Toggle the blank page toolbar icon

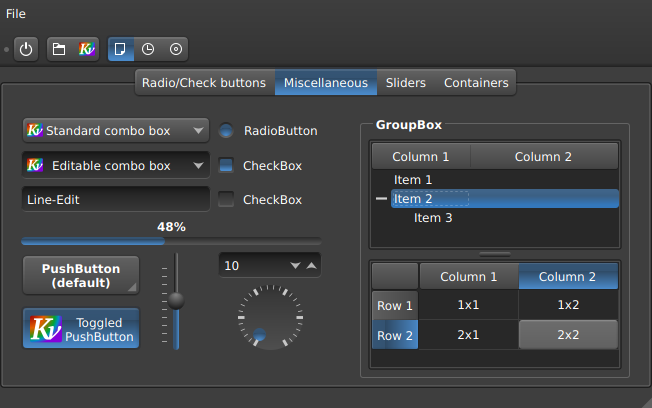120,48
